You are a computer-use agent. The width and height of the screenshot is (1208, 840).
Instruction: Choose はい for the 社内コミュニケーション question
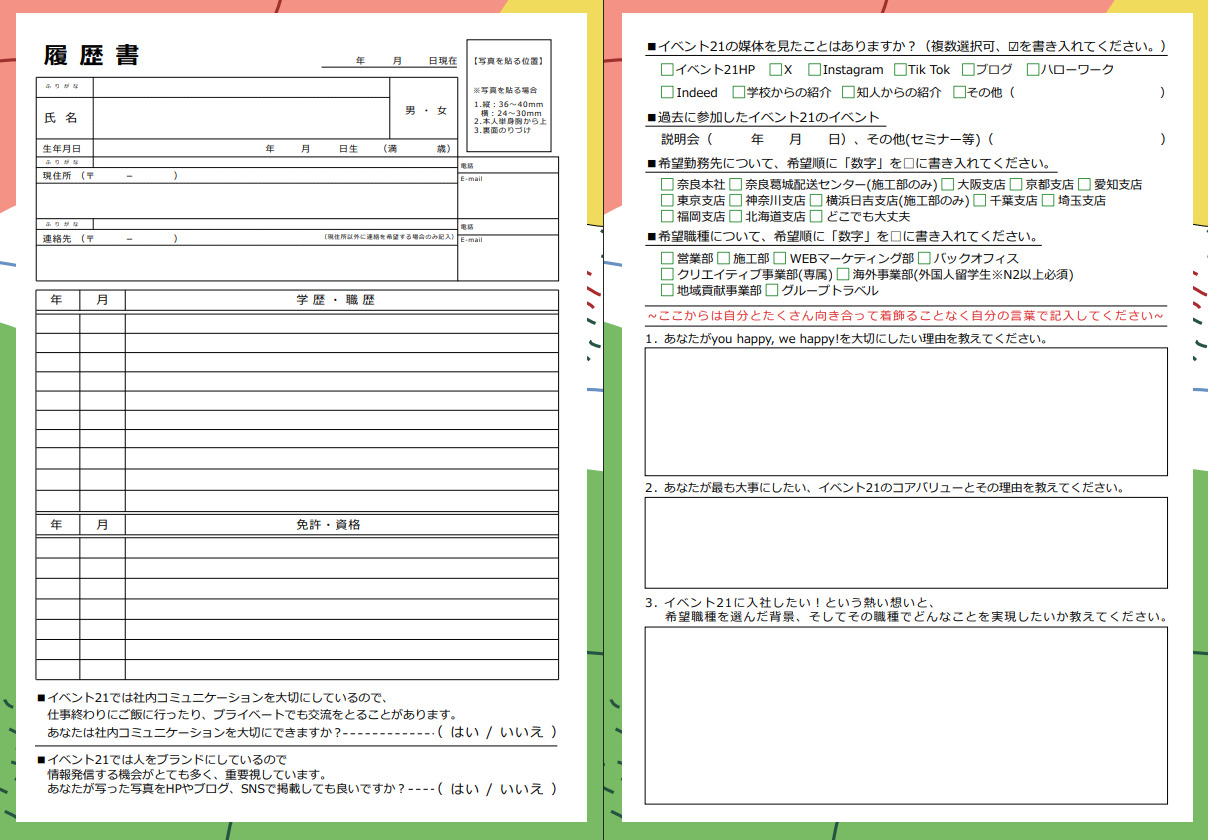(x=465, y=732)
